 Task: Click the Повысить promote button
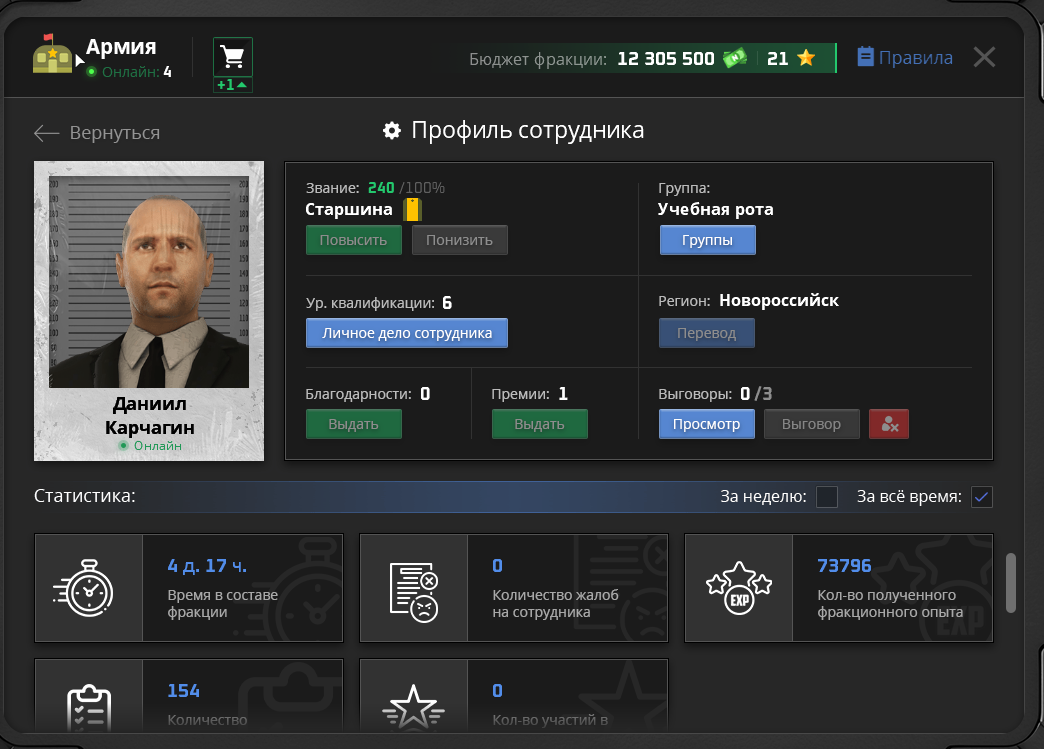354,240
